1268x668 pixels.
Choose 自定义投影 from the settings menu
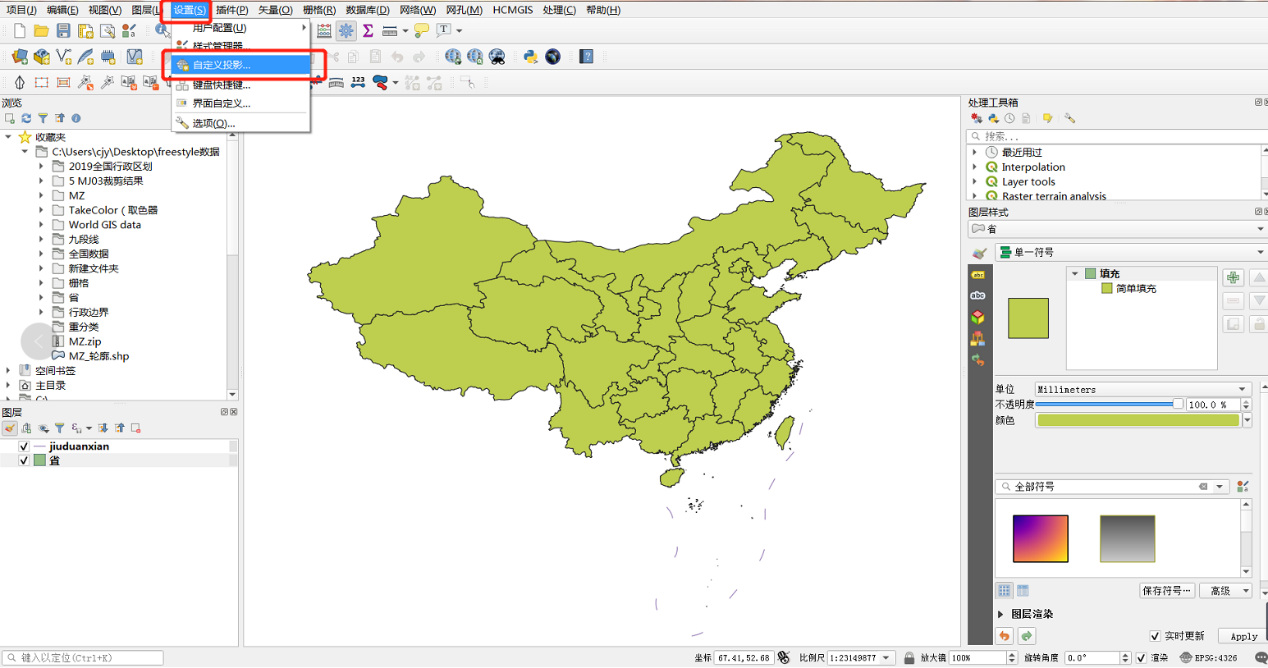(222, 65)
